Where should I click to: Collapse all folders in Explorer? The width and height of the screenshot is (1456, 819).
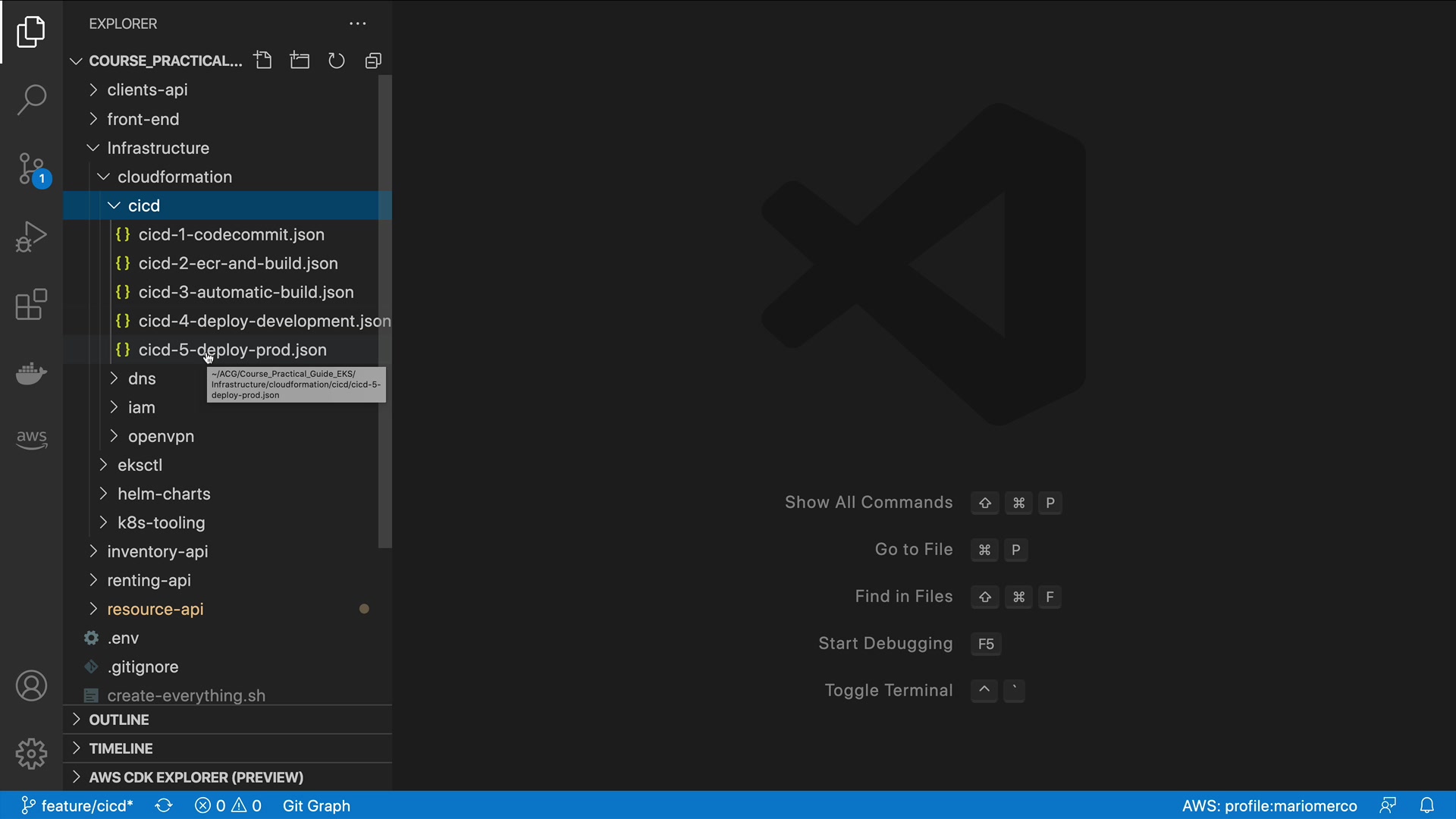373,61
